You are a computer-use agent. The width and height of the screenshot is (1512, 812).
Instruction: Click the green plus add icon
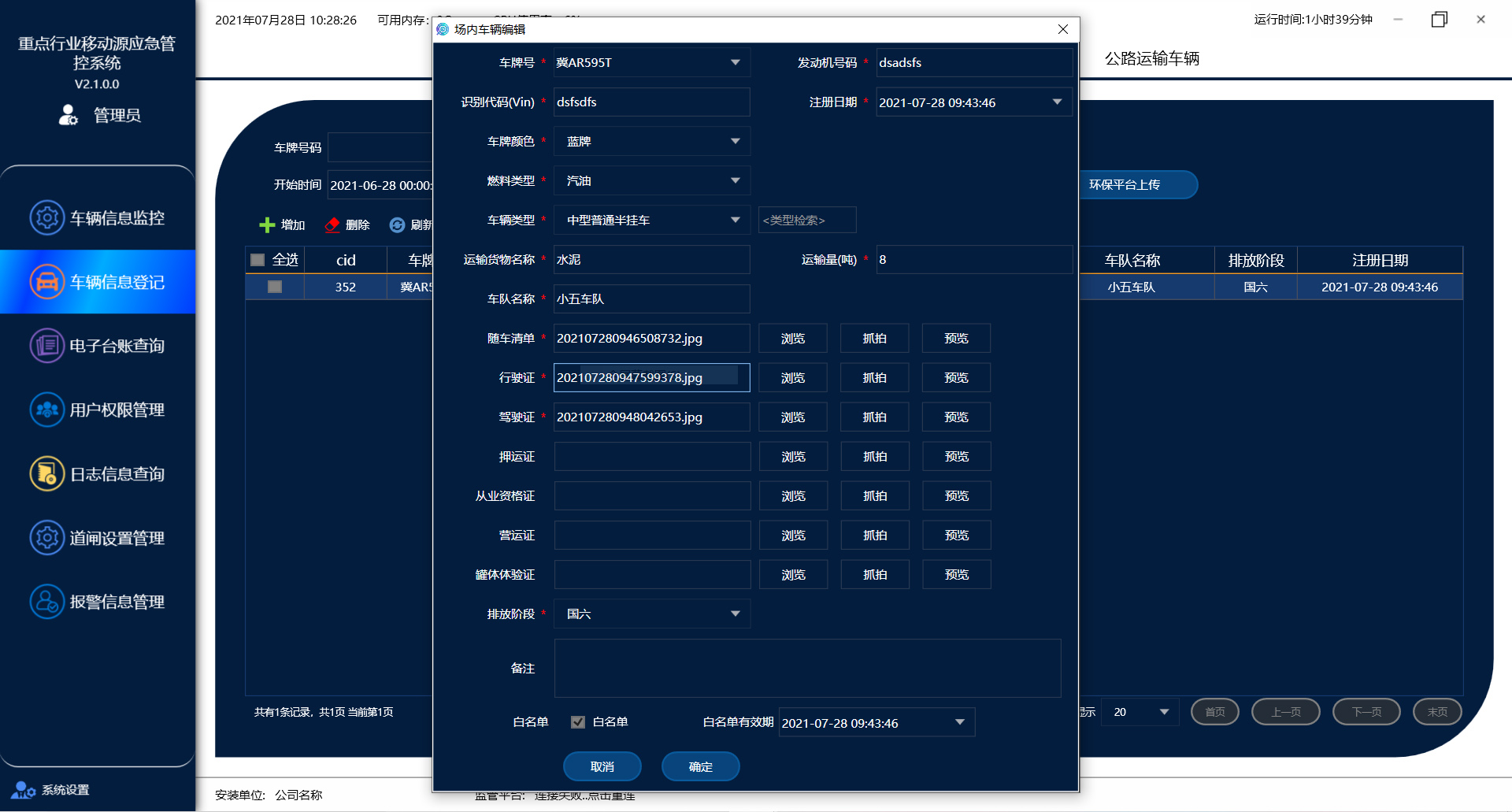267,225
